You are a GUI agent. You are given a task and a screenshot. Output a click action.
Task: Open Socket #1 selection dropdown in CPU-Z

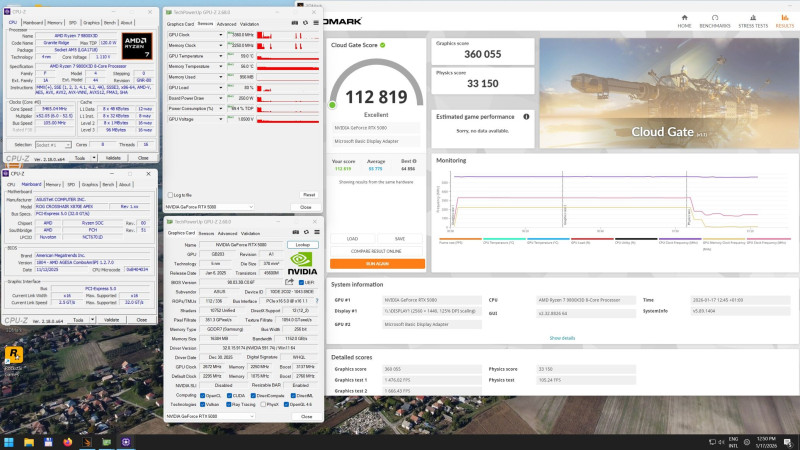coord(53,145)
